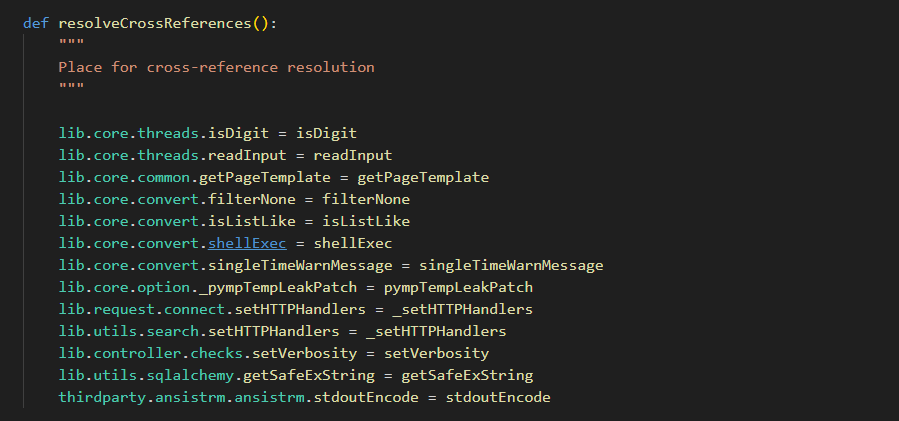Click the thirdparty module name

click(102, 397)
